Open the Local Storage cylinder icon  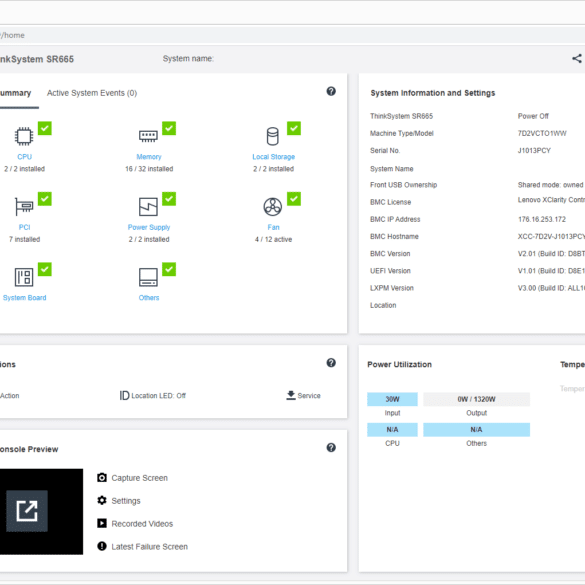(x=273, y=136)
